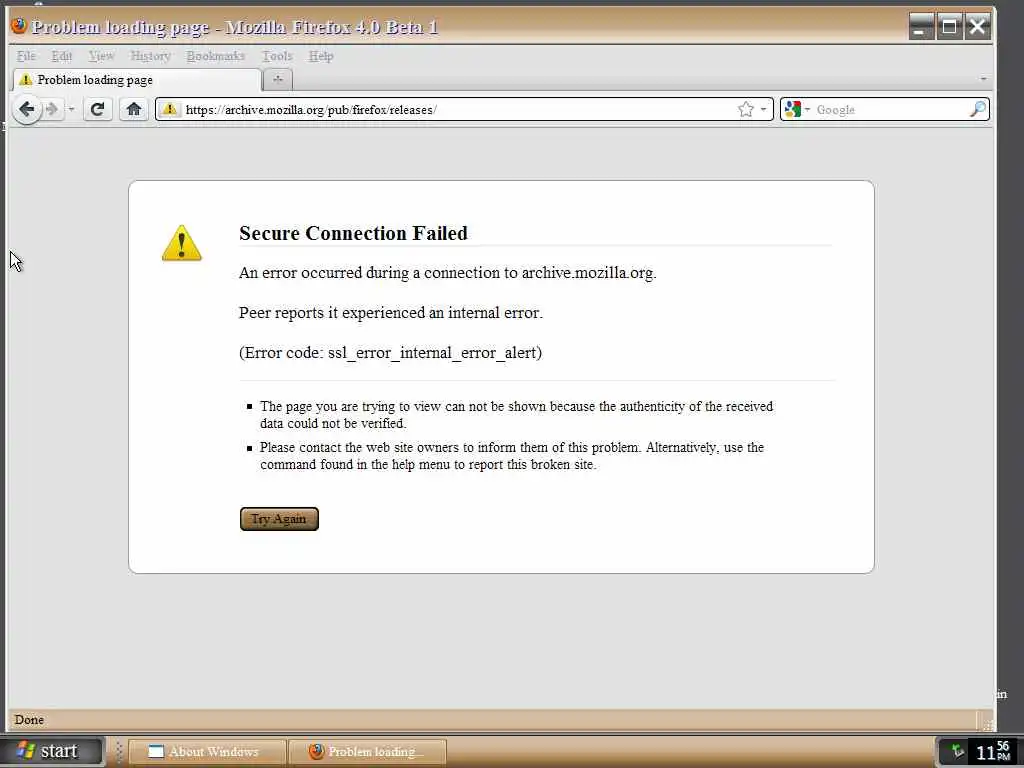Reload the page with the refresh icon
This screenshot has width=1024, height=768.
97,109
